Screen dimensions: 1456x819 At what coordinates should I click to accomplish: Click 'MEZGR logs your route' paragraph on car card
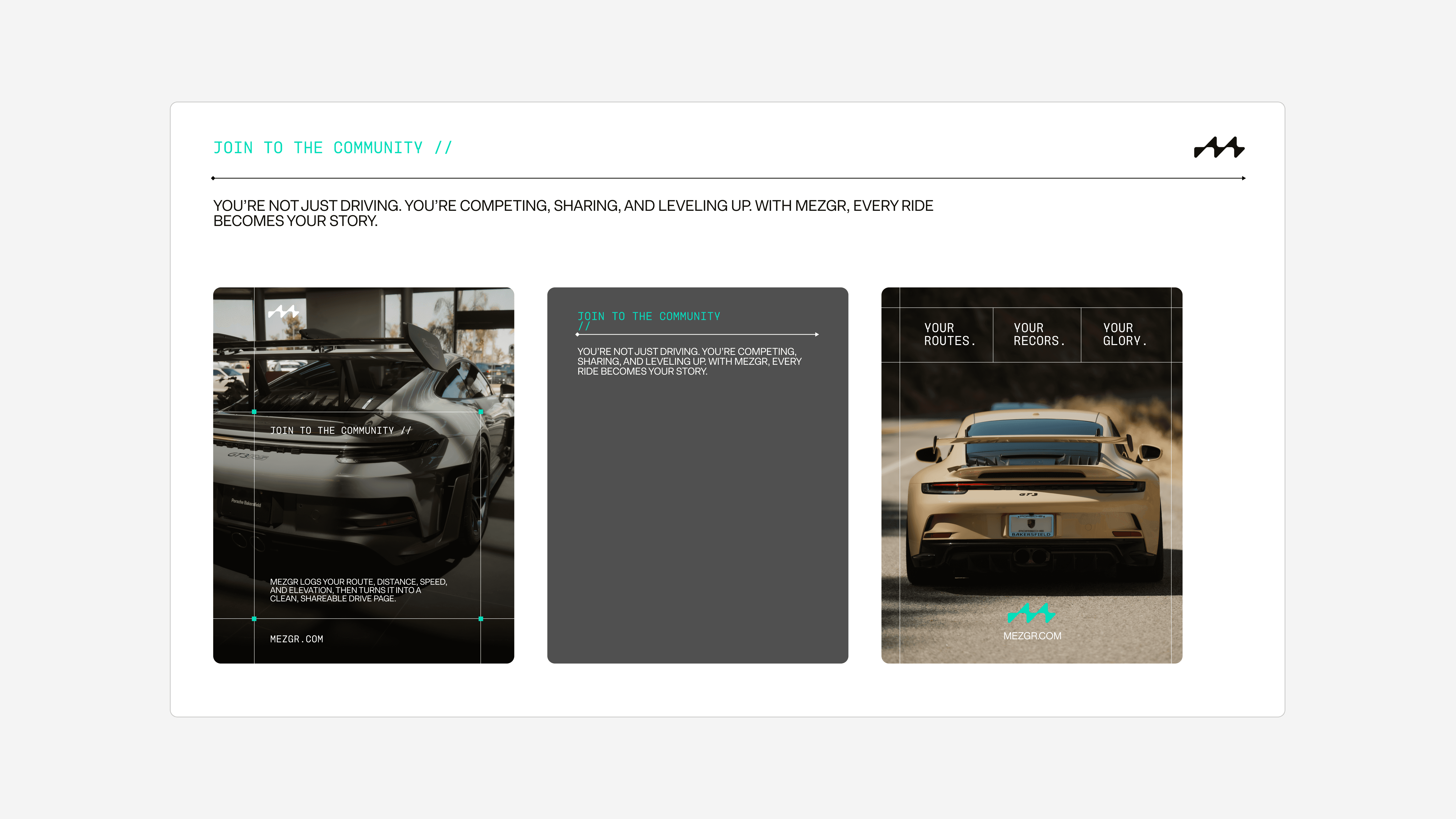[x=358, y=590]
